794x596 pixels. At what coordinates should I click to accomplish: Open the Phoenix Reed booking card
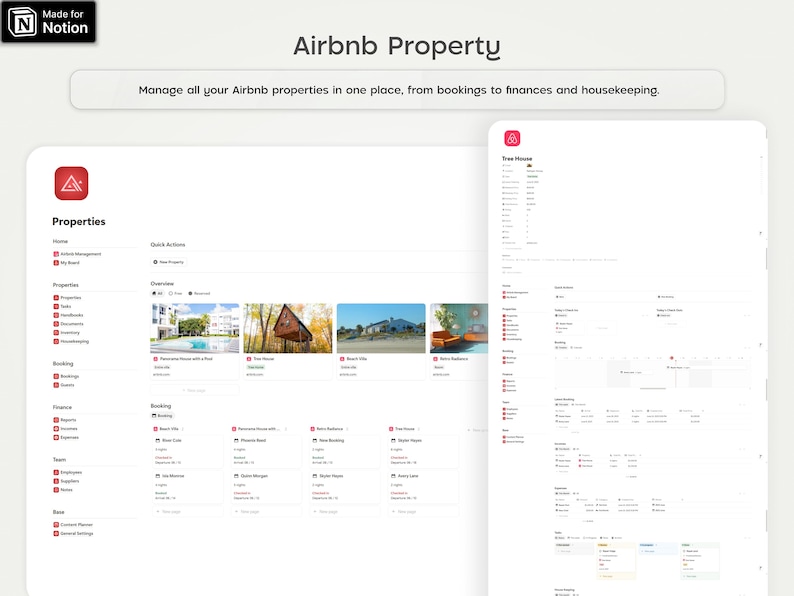(266, 451)
